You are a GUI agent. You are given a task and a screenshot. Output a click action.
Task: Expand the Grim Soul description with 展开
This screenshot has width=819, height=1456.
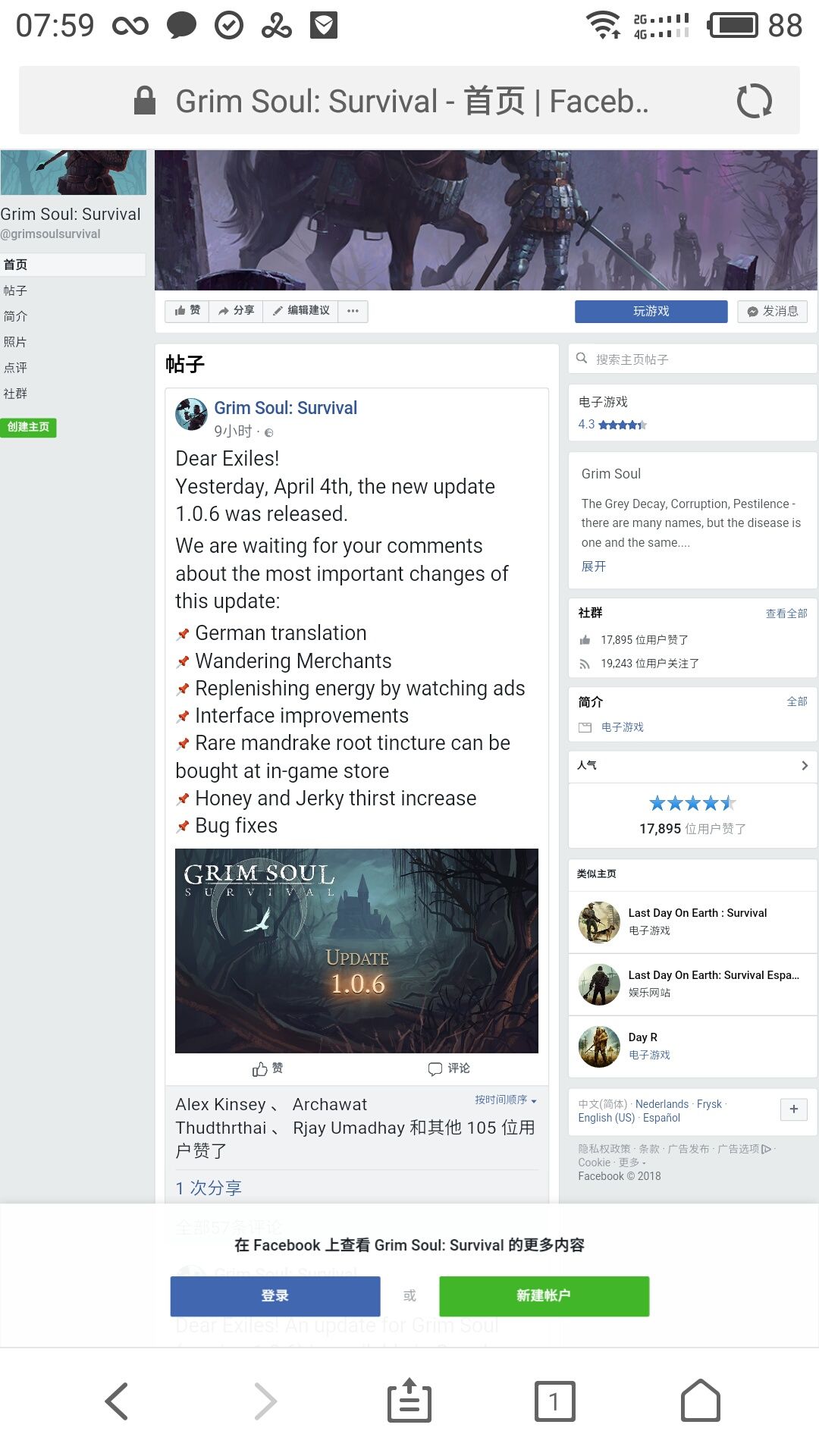tap(594, 566)
